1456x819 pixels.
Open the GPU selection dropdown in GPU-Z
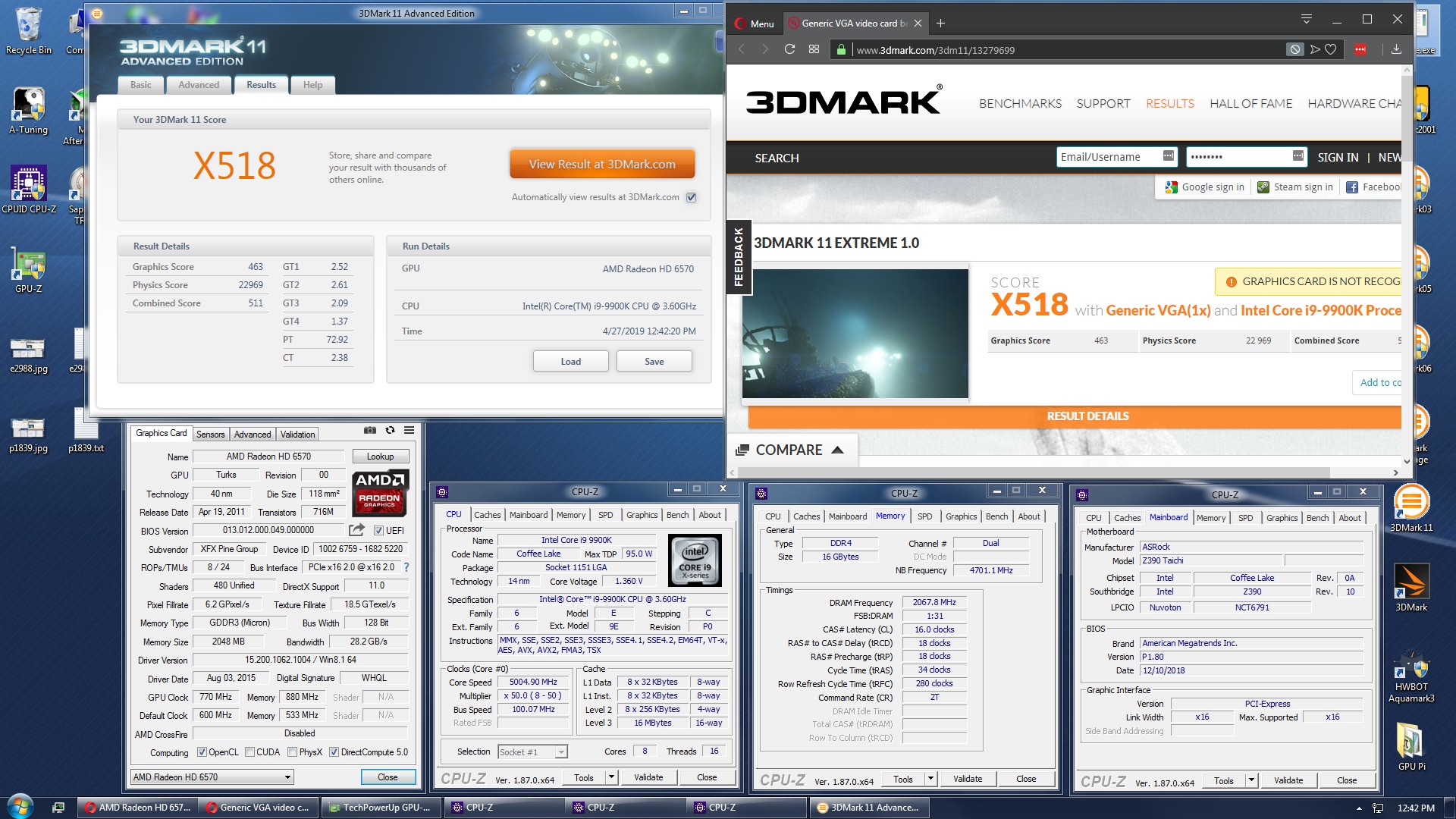(x=212, y=777)
